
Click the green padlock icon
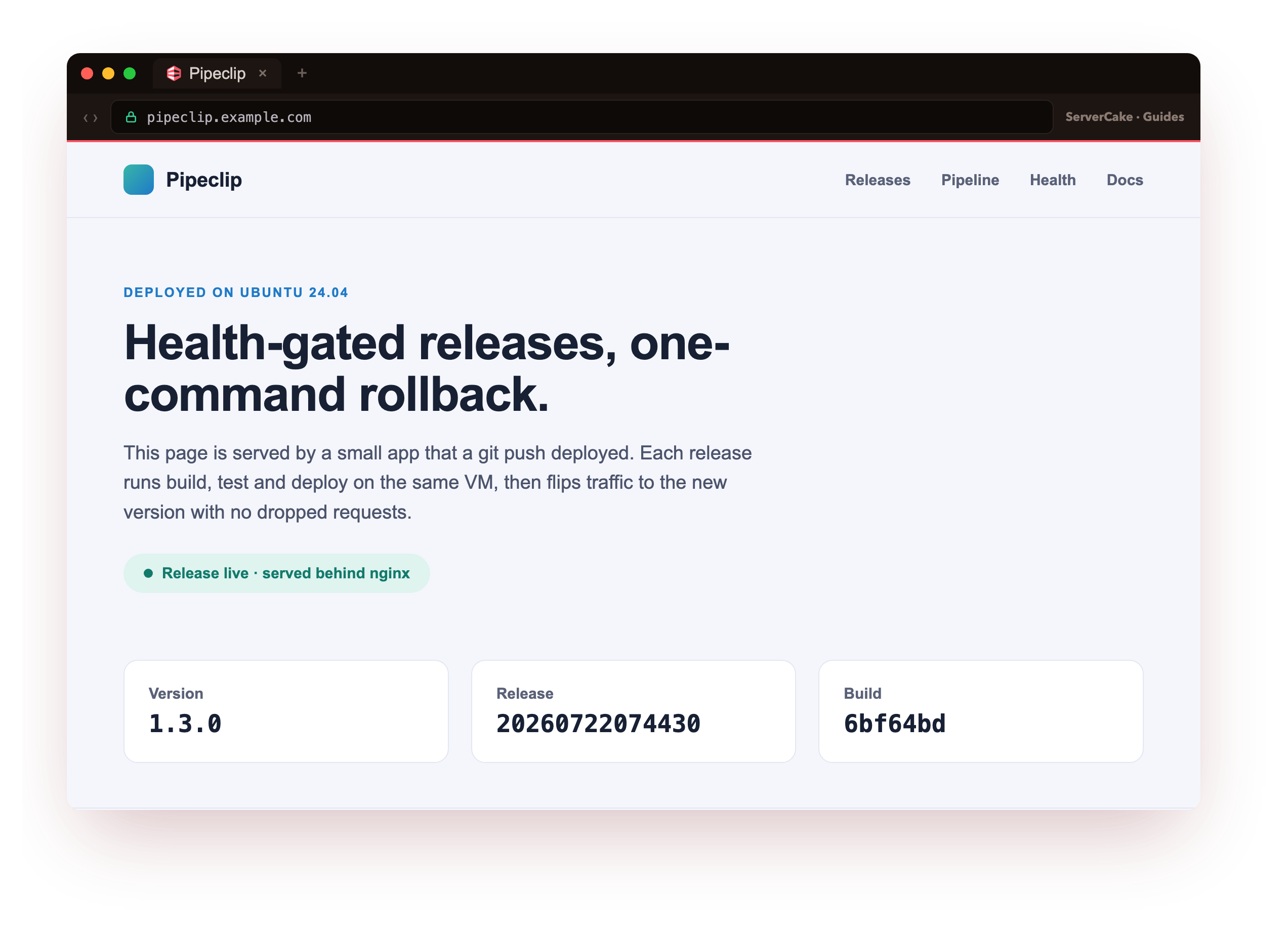[x=131, y=117]
